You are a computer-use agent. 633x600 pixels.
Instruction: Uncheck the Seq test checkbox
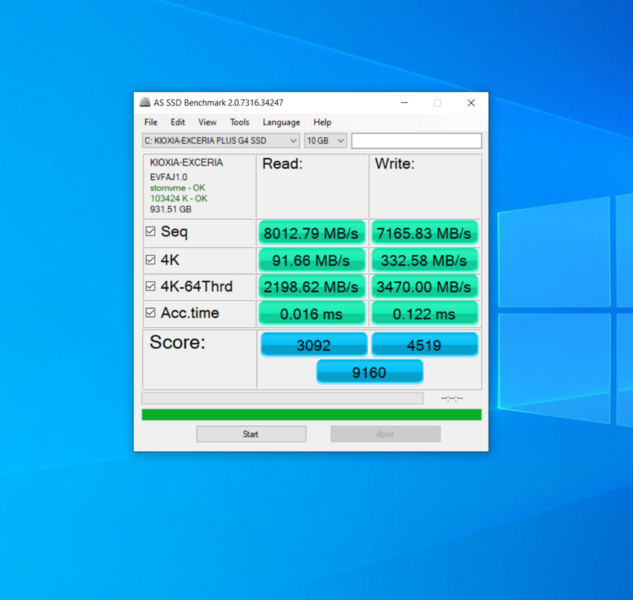pyautogui.click(x=150, y=231)
